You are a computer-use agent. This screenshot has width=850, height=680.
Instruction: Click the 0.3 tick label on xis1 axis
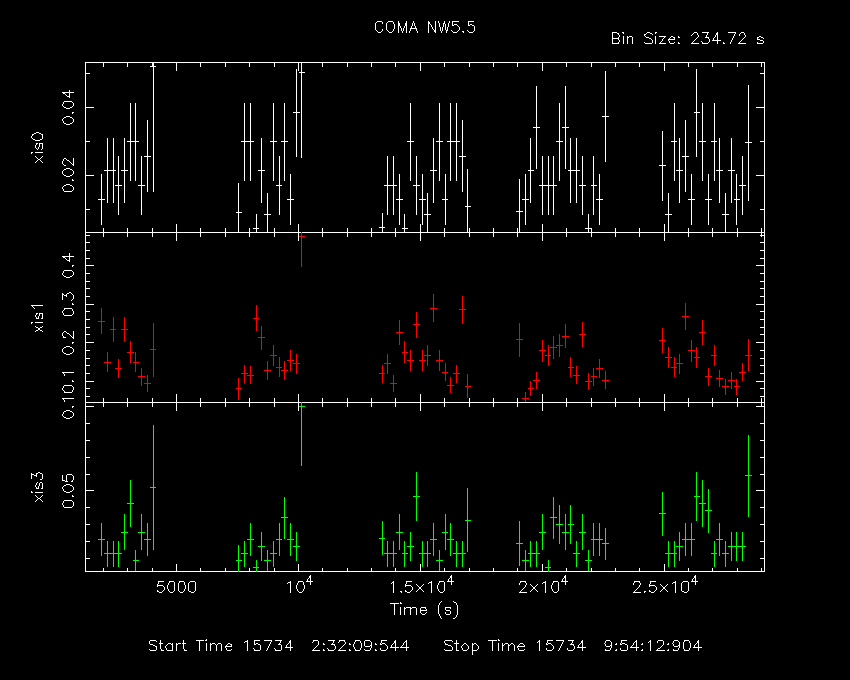(69, 304)
